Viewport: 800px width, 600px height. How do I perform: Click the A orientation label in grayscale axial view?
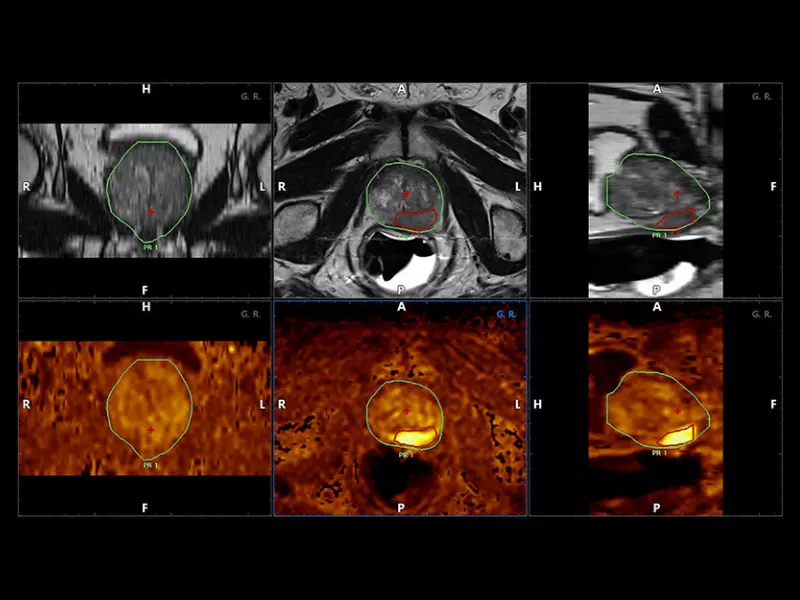coord(402,90)
